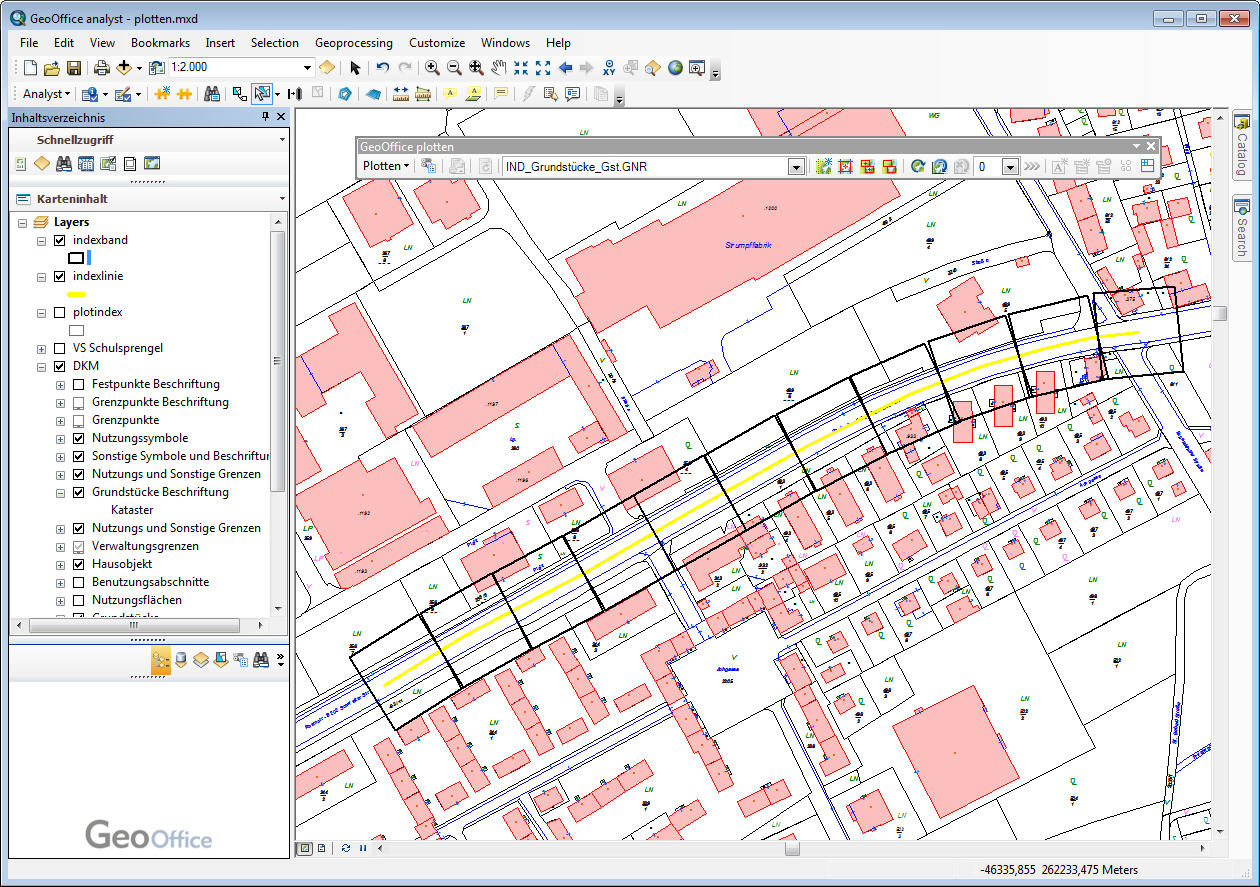
Task: Expand the VS Schulsprengel layer group
Action: point(42,349)
